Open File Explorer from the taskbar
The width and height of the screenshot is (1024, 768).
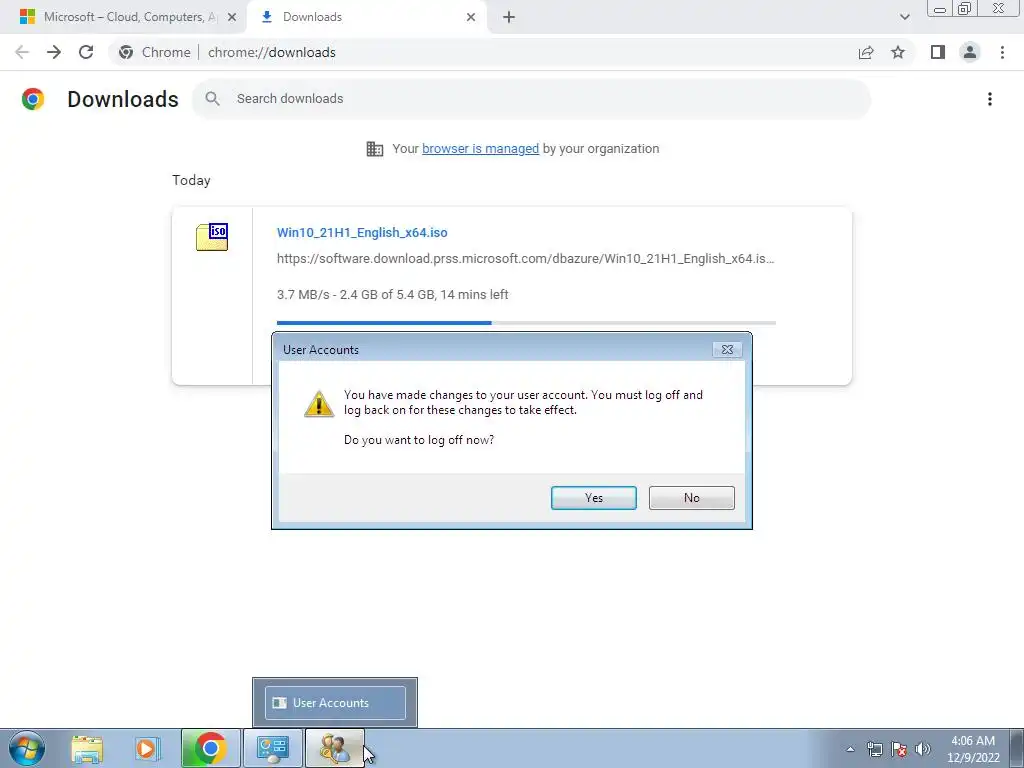87,748
